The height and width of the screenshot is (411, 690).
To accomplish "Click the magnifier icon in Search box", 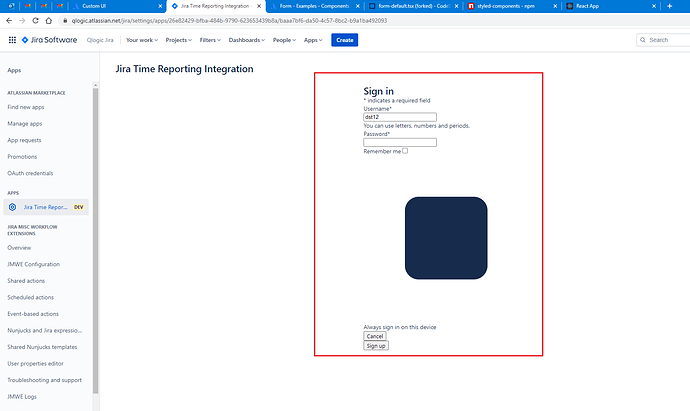I will (643, 40).
